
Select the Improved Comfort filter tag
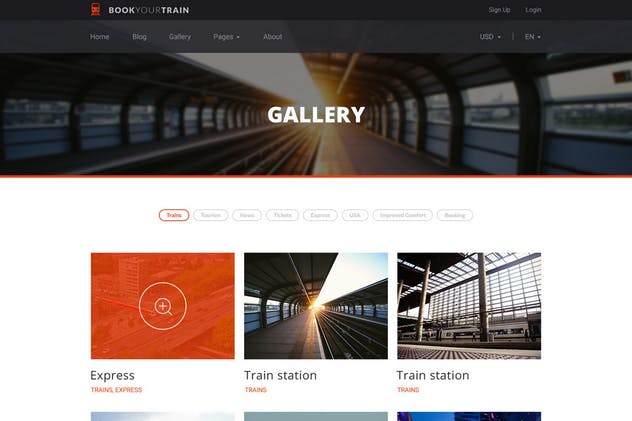click(403, 215)
